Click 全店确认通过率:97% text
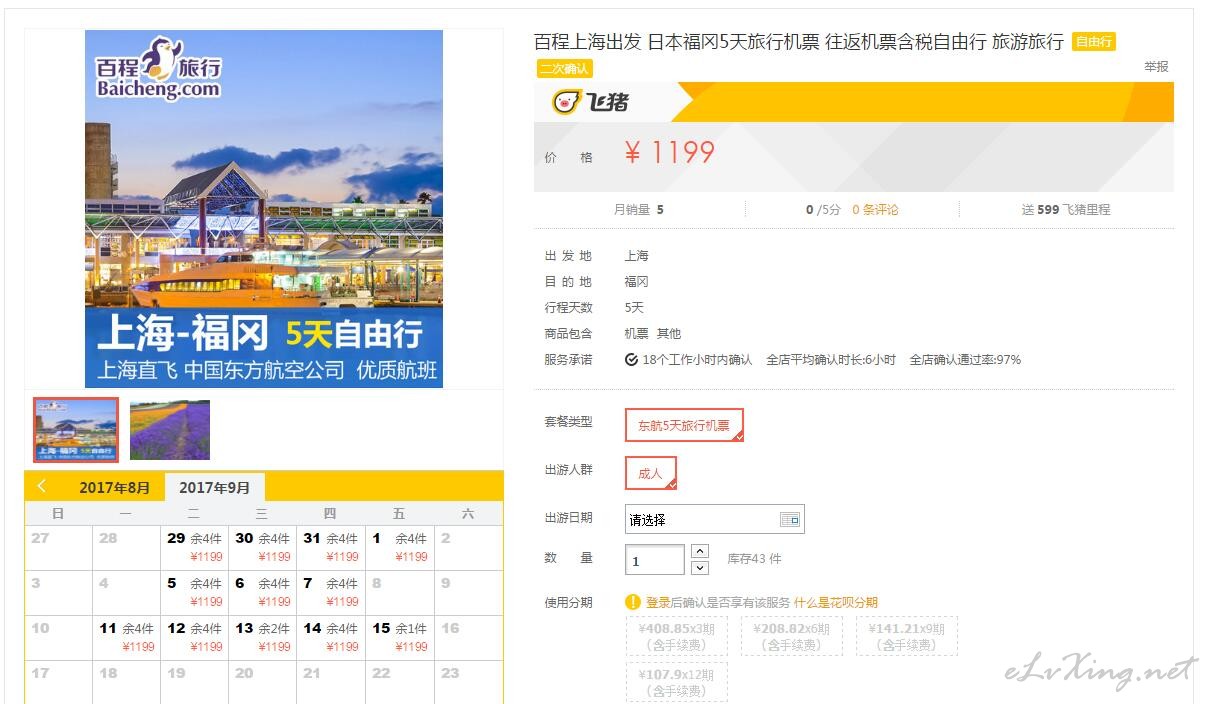 pyautogui.click(x=965, y=360)
